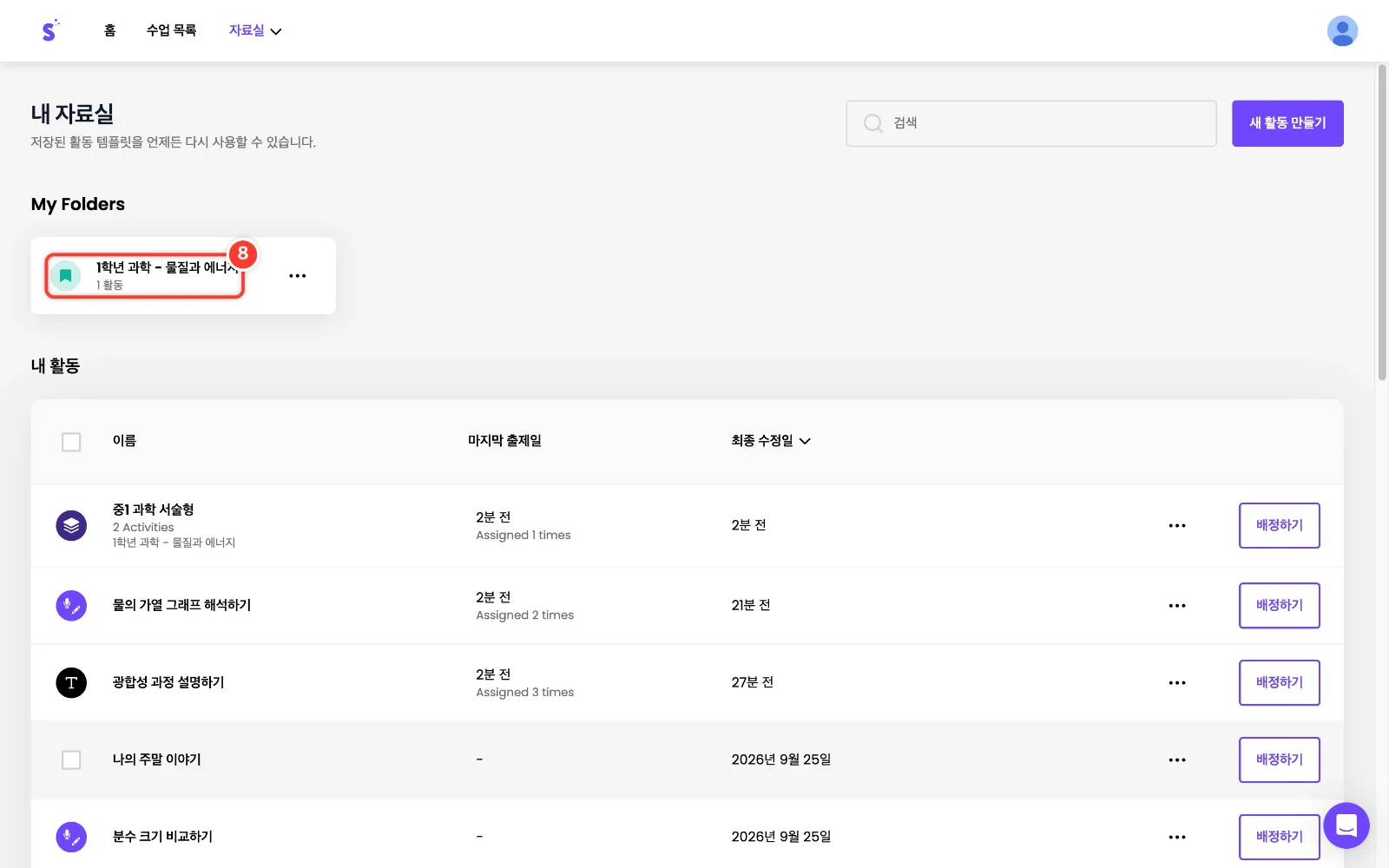Screen dimensions: 1389x868
Task: Expand the 자료실 dropdown menu
Action: click(x=255, y=30)
